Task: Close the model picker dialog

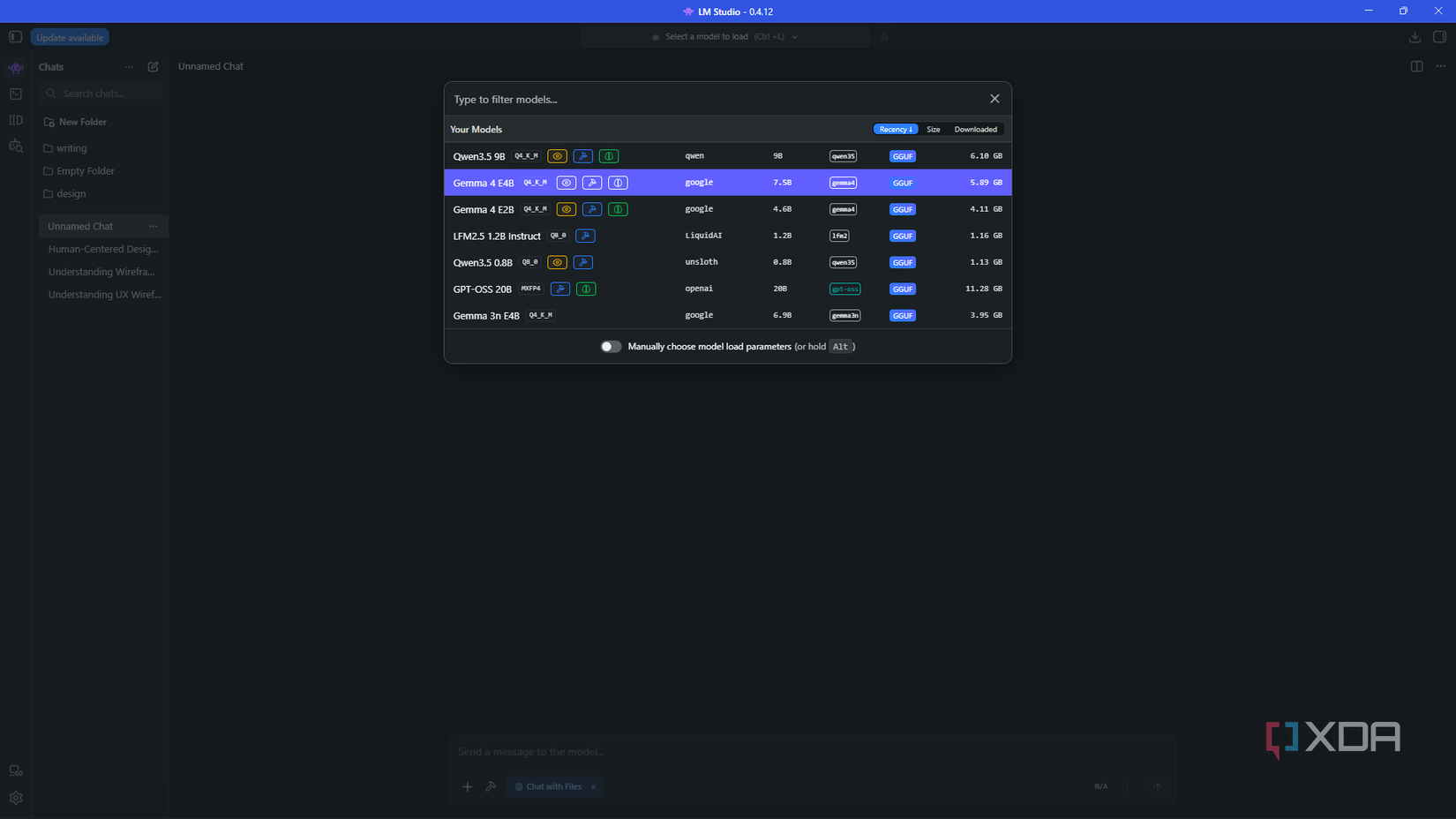Action: (994, 99)
